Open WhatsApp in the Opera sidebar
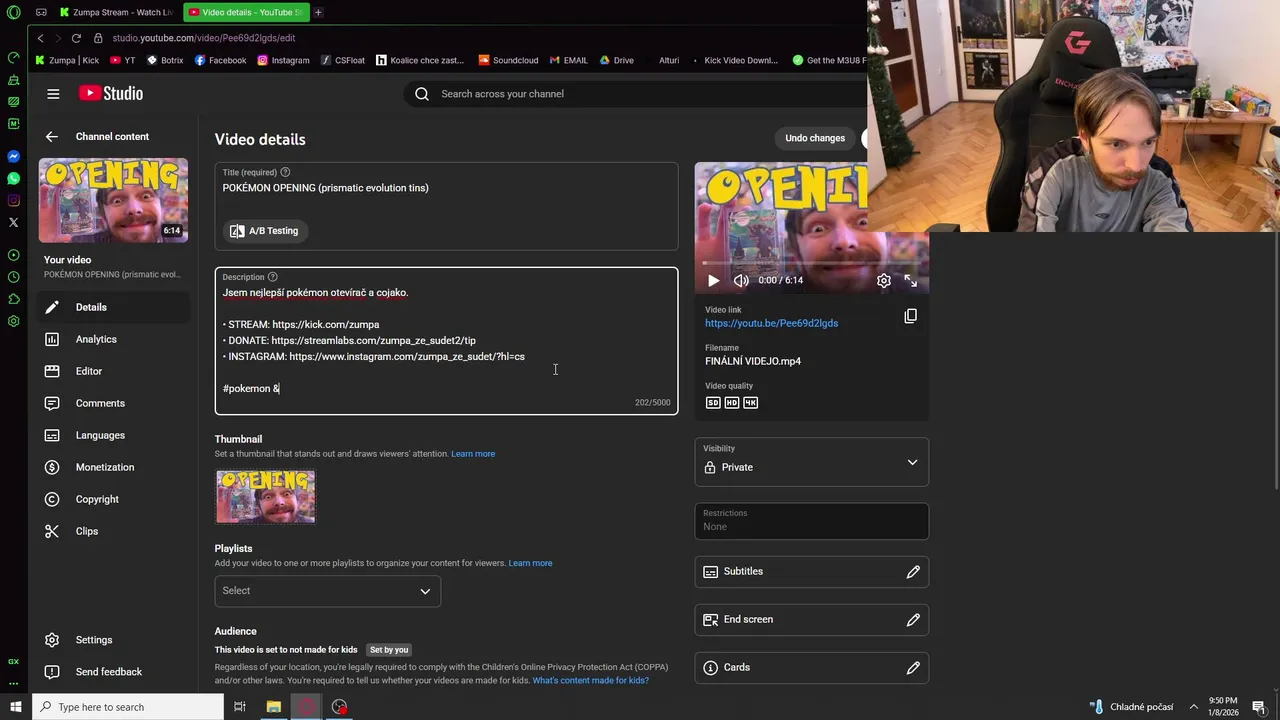This screenshot has height=720, width=1280. pos(13,178)
